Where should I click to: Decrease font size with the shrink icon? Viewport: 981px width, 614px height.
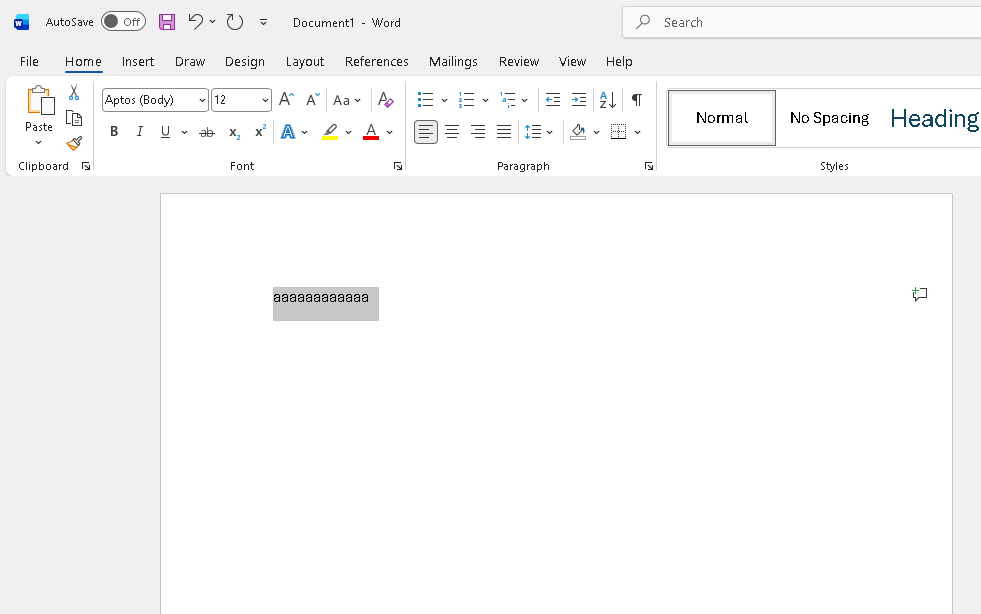312,100
